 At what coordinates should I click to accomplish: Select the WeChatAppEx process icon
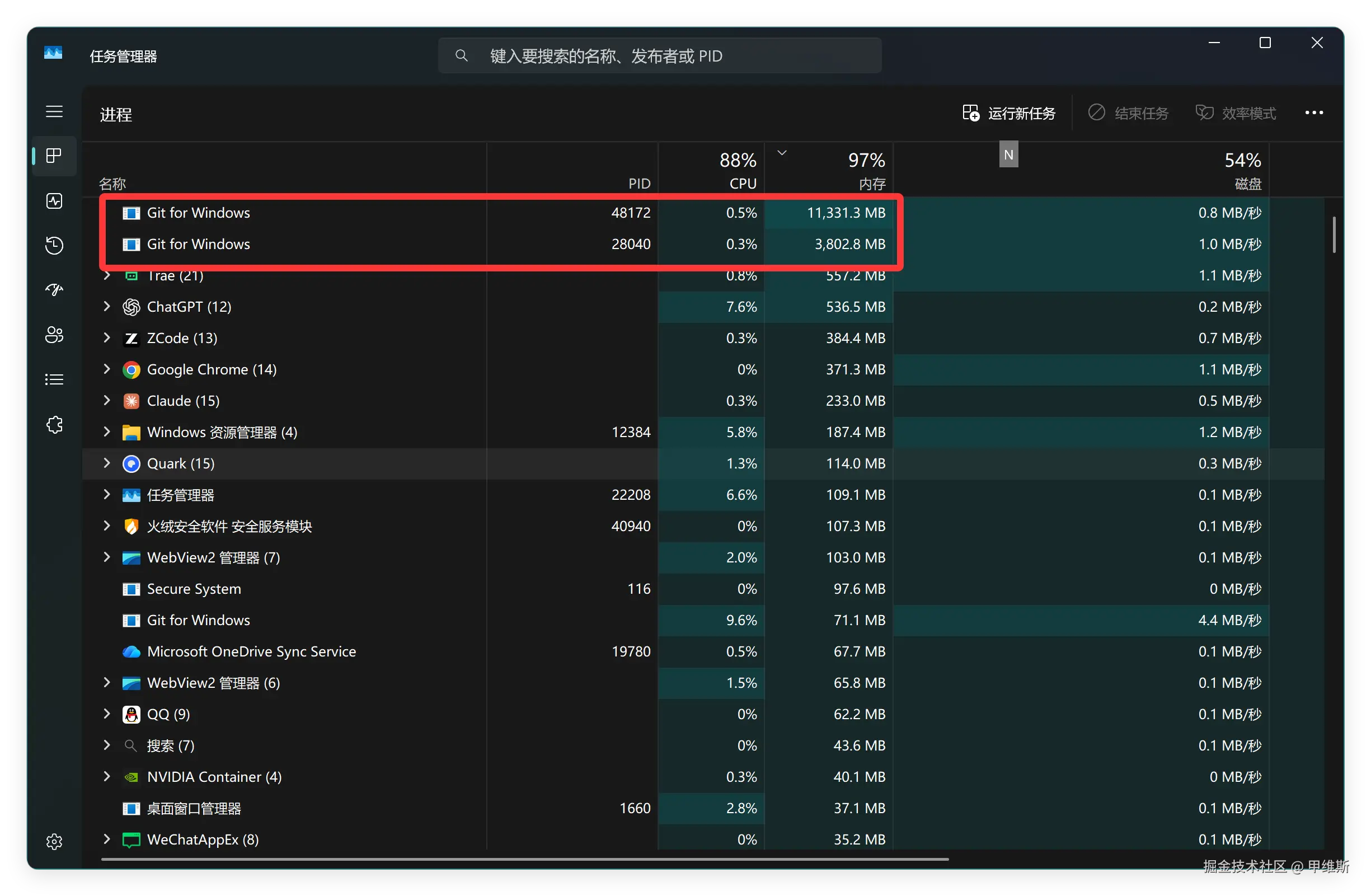point(132,840)
